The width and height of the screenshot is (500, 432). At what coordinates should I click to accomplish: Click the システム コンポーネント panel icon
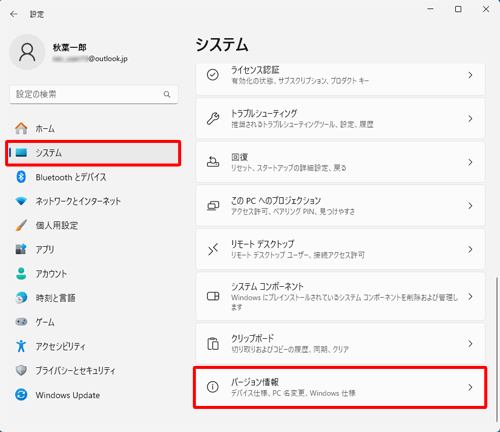pos(213,296)
